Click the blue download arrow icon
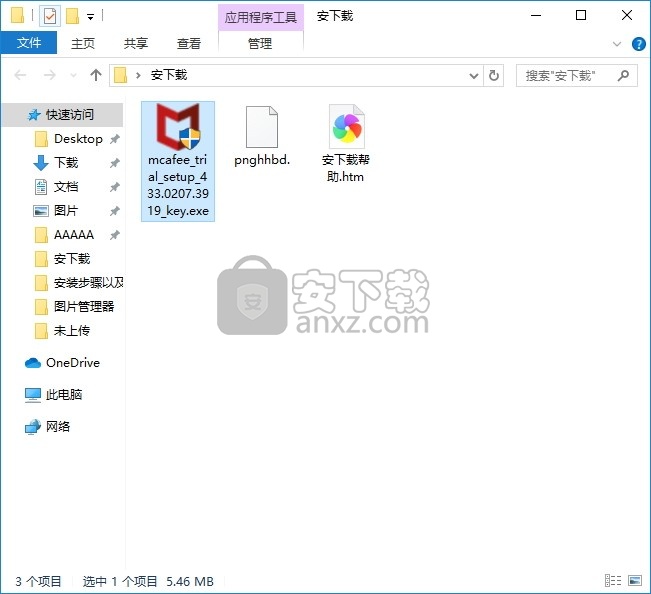This screenshot has height=594, width=651. point(41,163)
